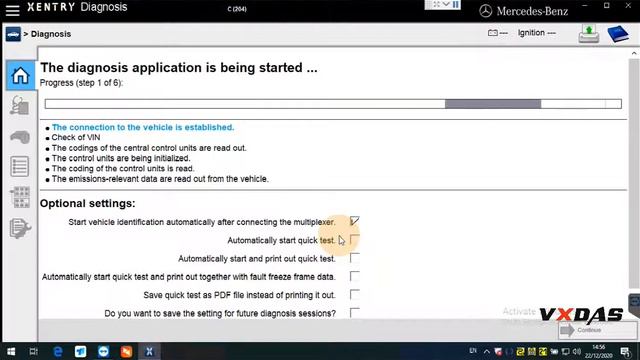Open the hamburger menu in XENTRY Diagnosis

pyautogui.click(x=13, y=10)
